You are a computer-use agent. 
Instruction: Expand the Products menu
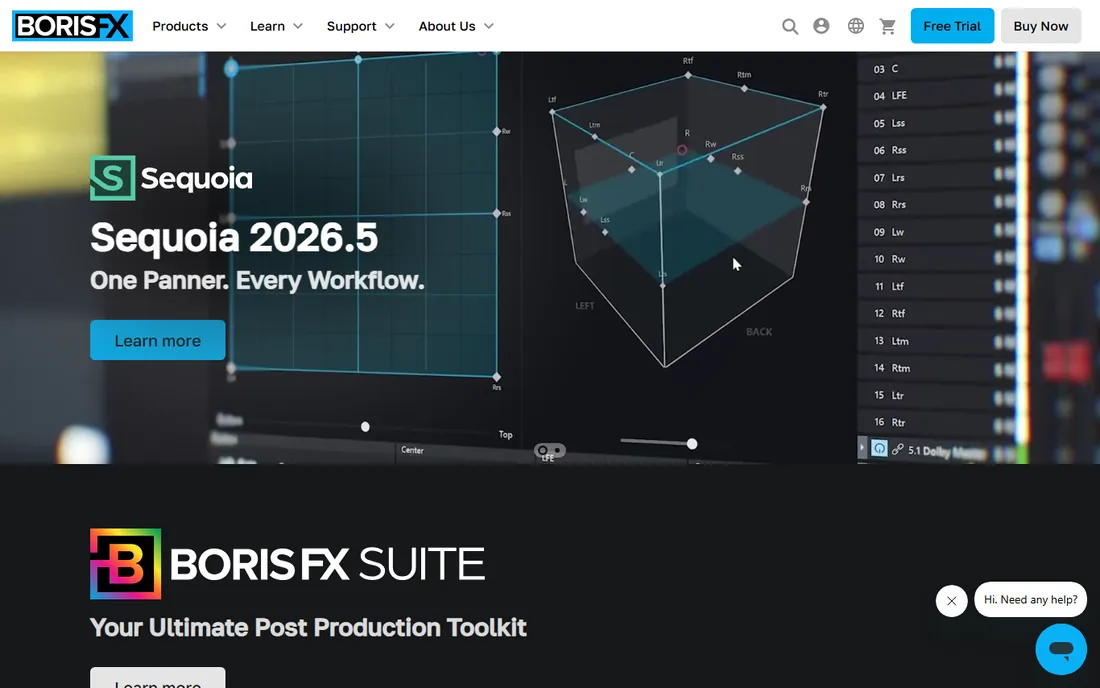click(189, 26)
